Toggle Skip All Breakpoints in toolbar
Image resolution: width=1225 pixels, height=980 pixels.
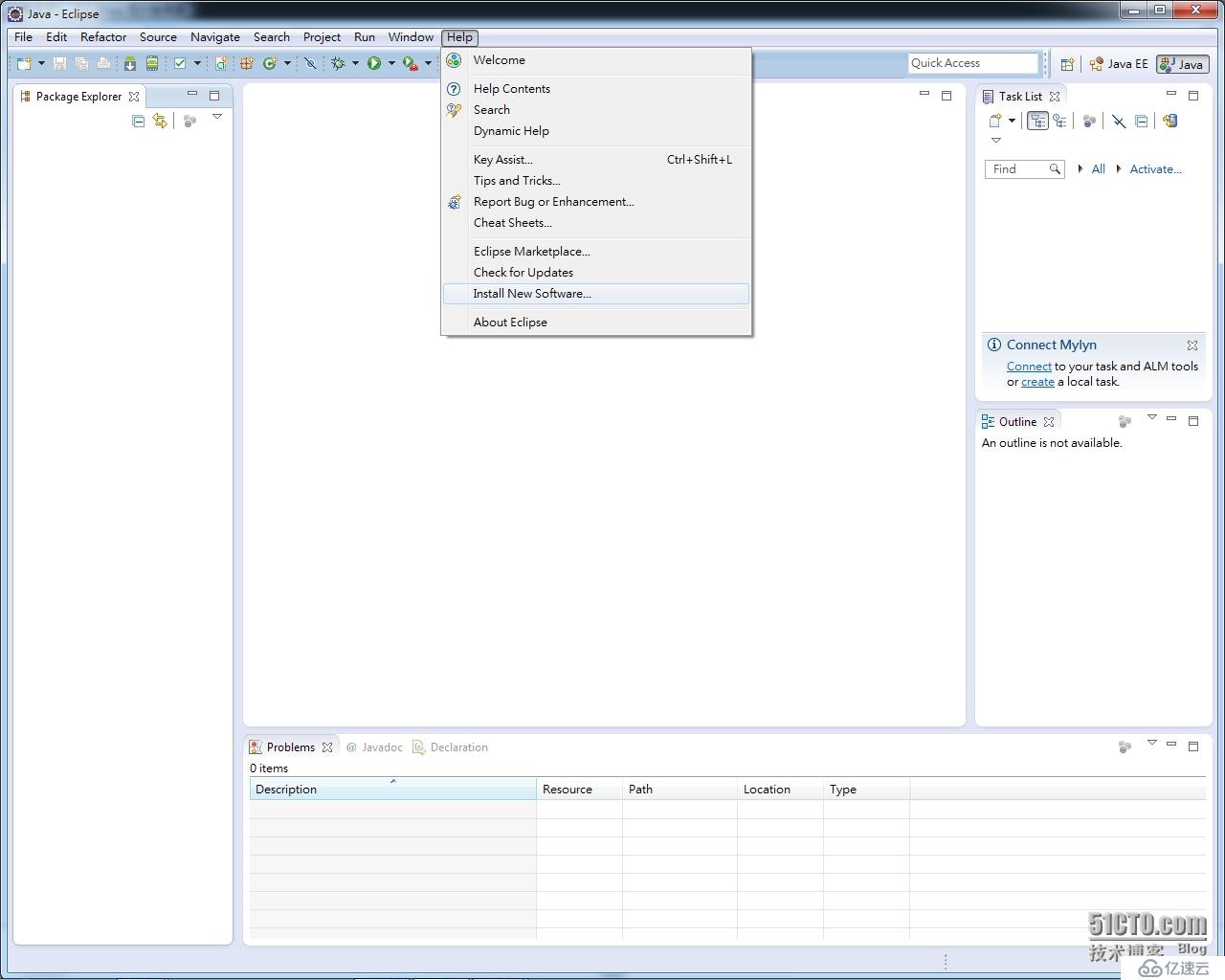point(310,63)
